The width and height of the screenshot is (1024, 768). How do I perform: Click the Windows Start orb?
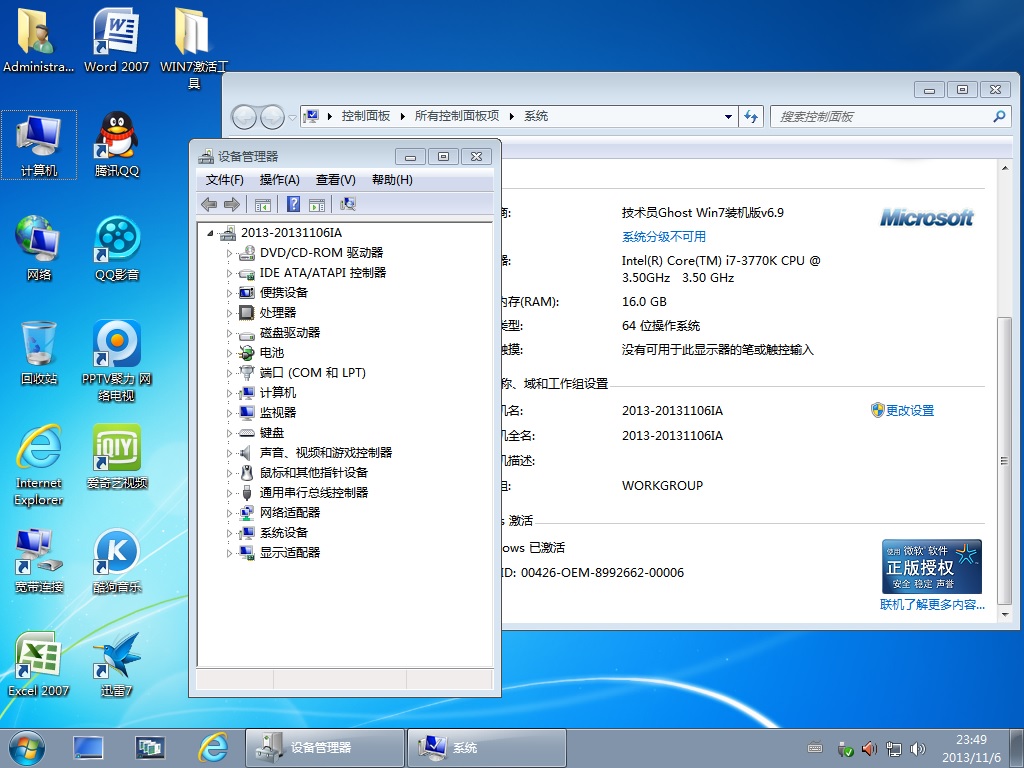point(27,748)
